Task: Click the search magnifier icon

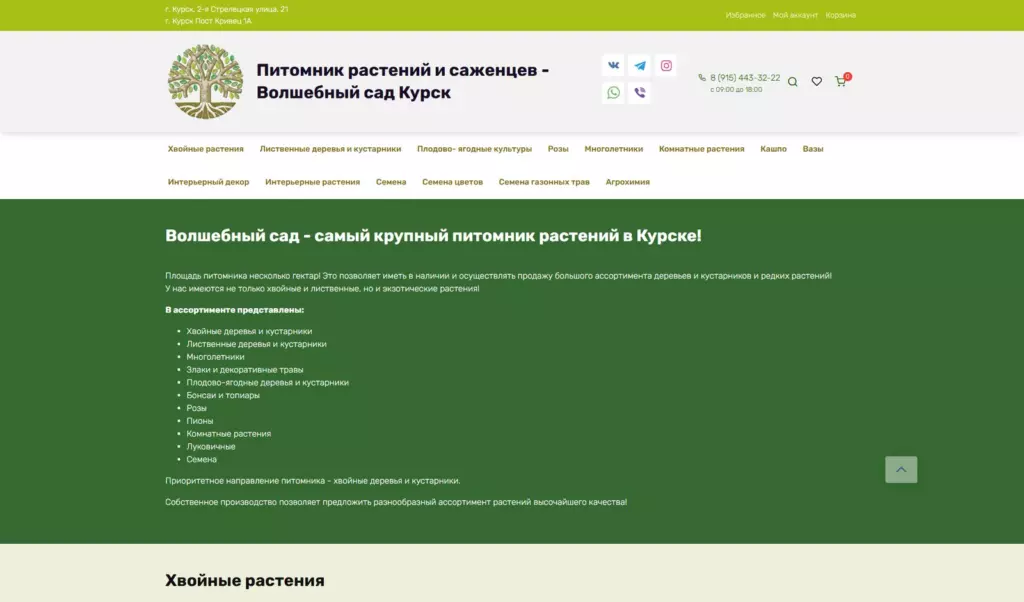Action: (x=792, y=82)
